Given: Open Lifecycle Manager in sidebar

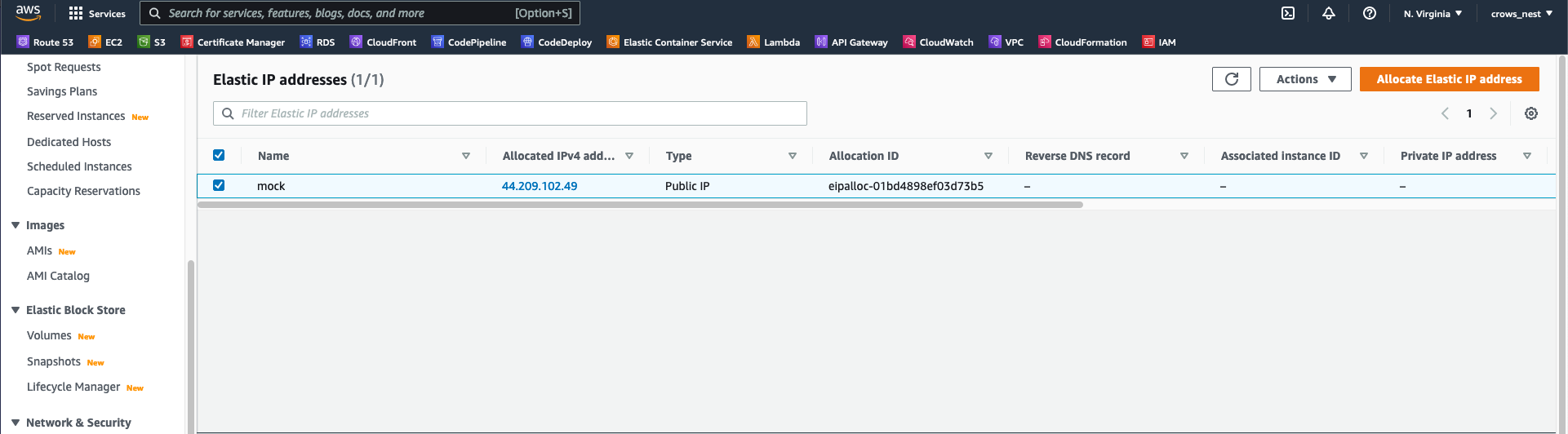Looking at the screenshot, I should 73,387.
